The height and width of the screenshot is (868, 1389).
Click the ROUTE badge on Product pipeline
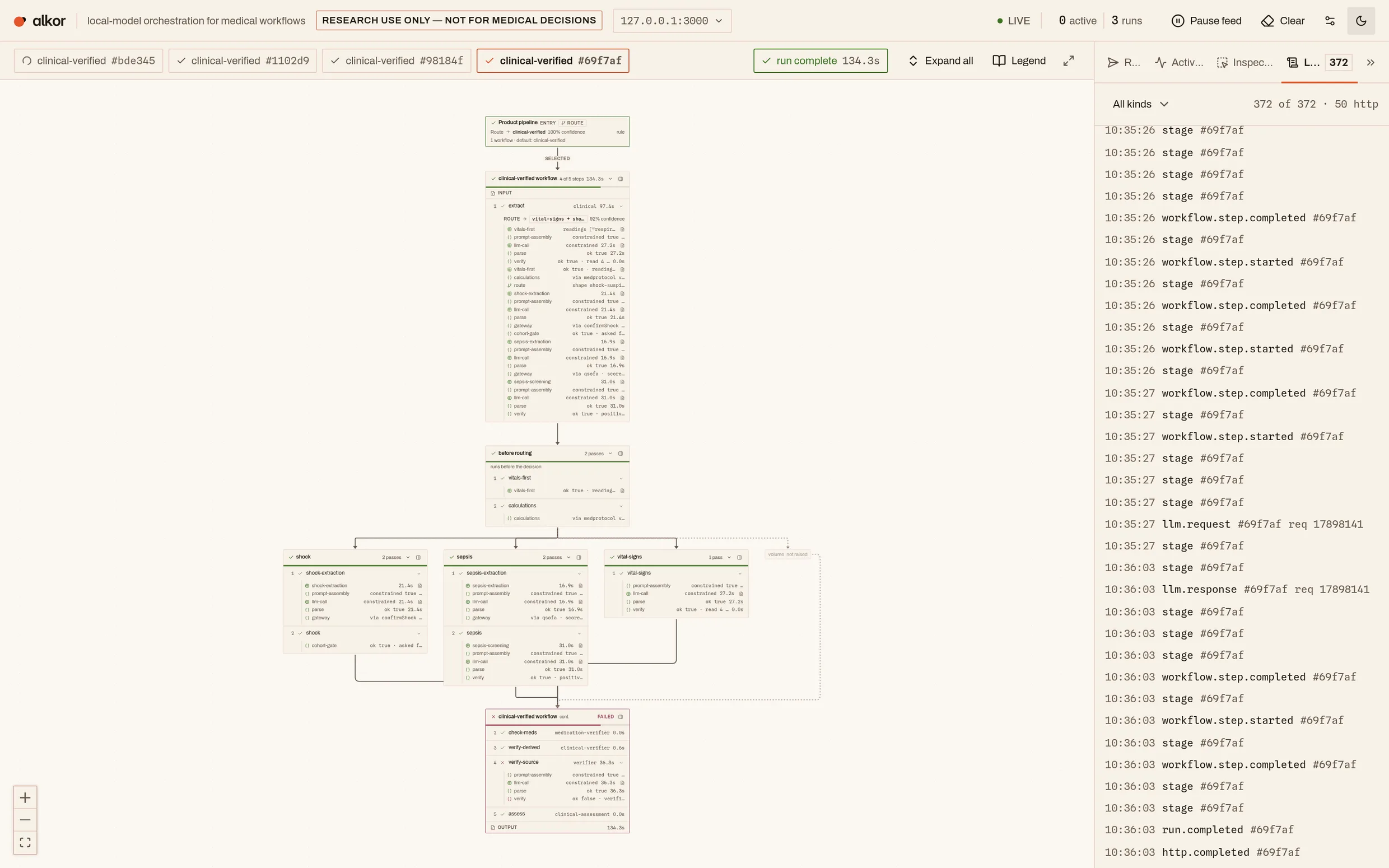[572, 123]
